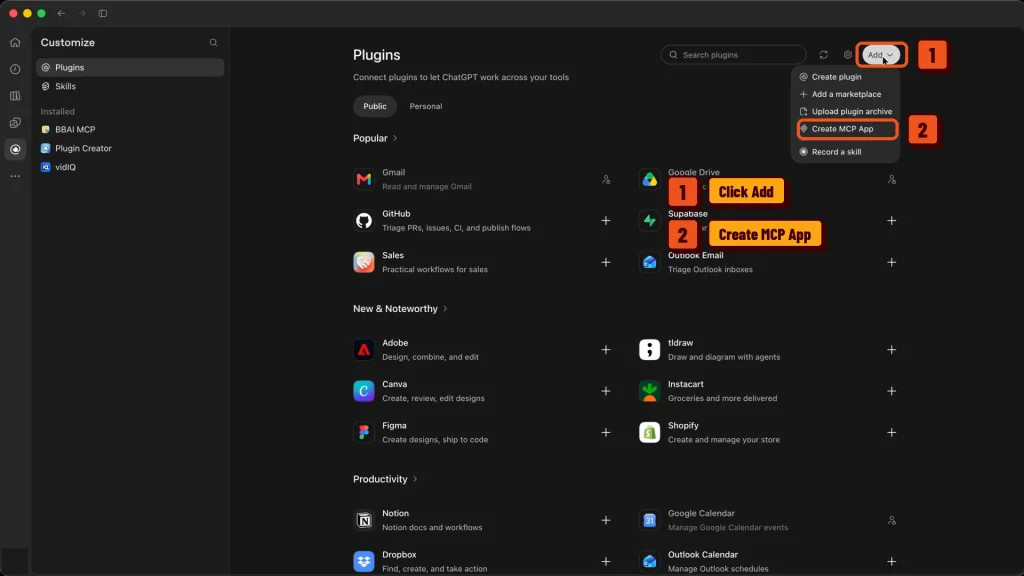The width and height of the screenshot is (1024, 576).
Task: Expand the Popular section chevron
Action: (395, 138)
